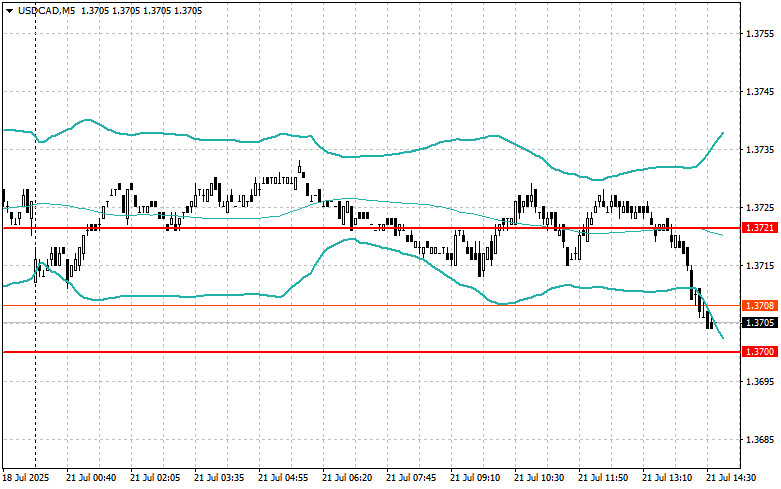The image size is (781, 489).
Task: Click the 1.3735 price scale value
Action: pyautogui.click(x=760, y=149)
